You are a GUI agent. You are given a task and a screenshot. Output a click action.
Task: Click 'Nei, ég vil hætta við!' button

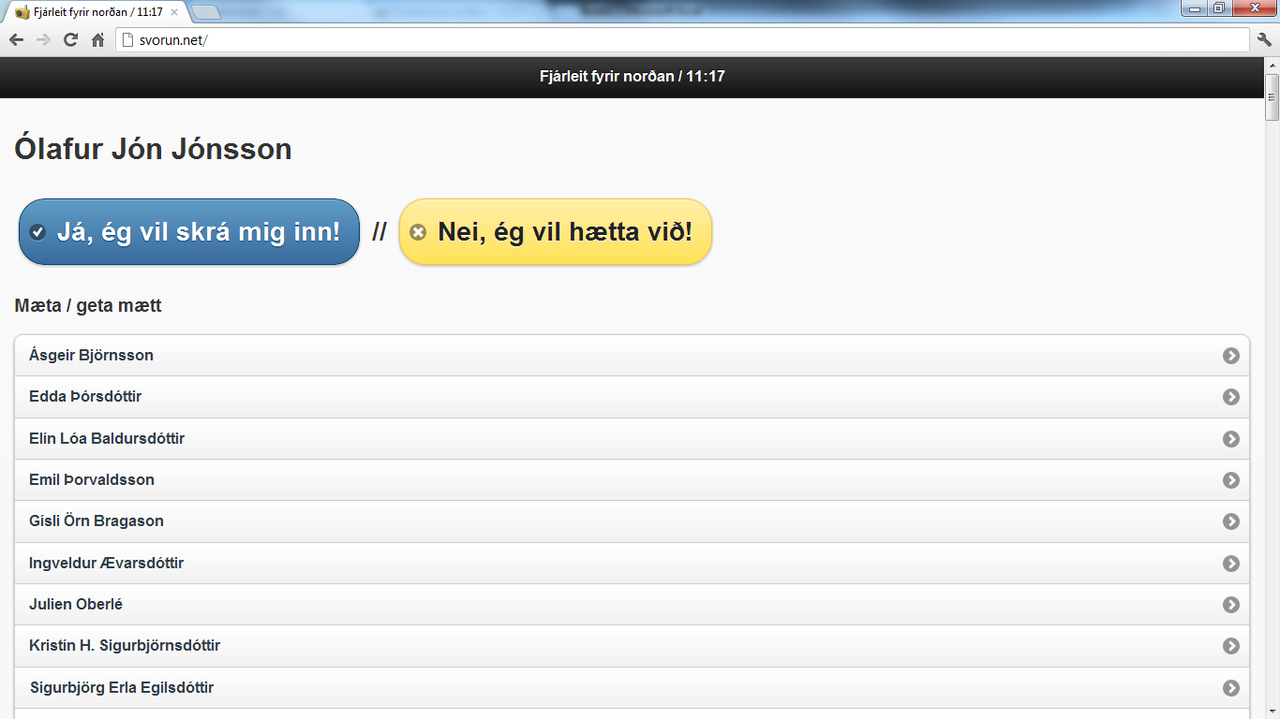[x=555, y=232]
